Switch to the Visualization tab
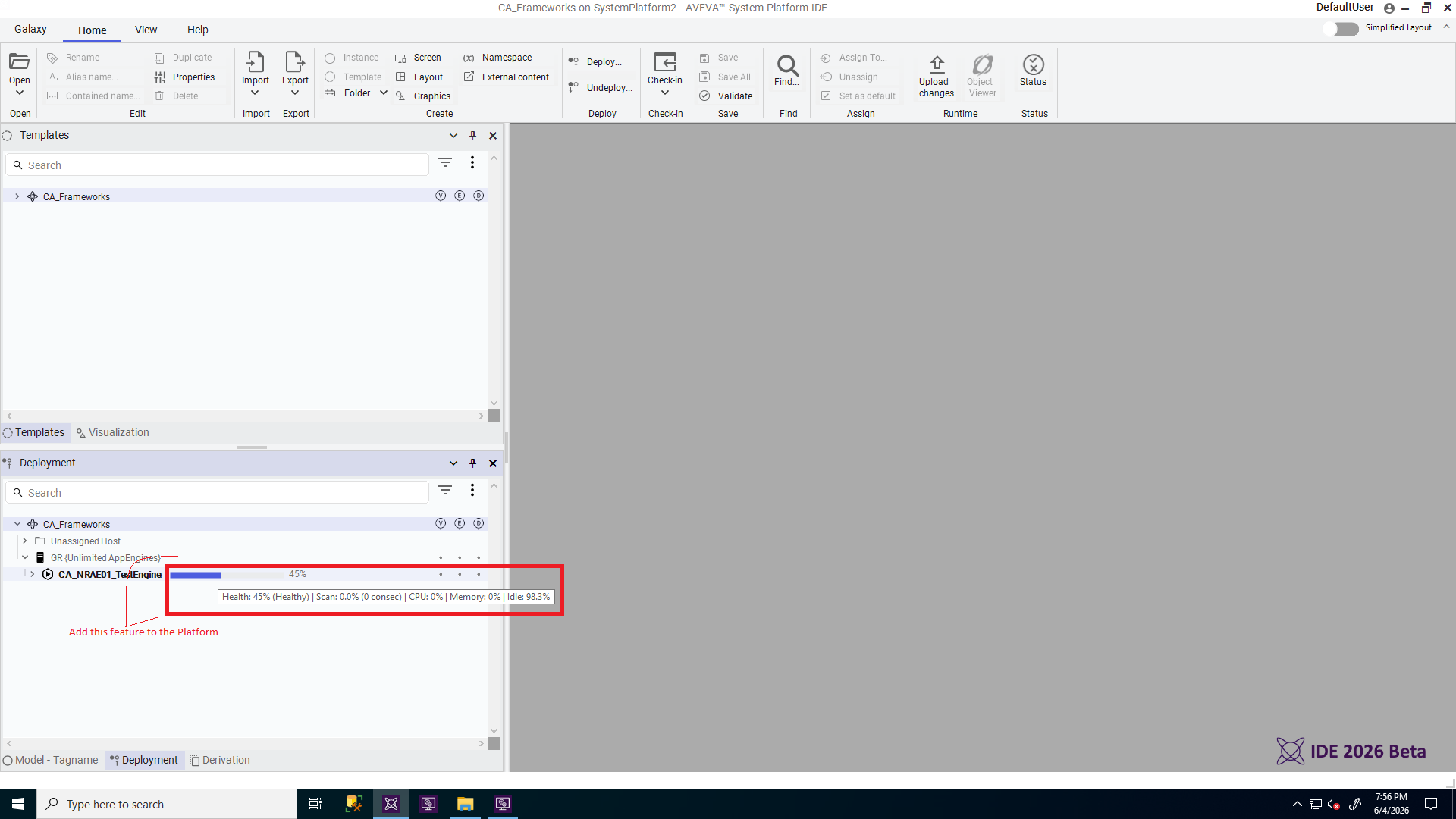Viewport: 1456px width, 819px height. pyautogui.click(x=112, y=433)
